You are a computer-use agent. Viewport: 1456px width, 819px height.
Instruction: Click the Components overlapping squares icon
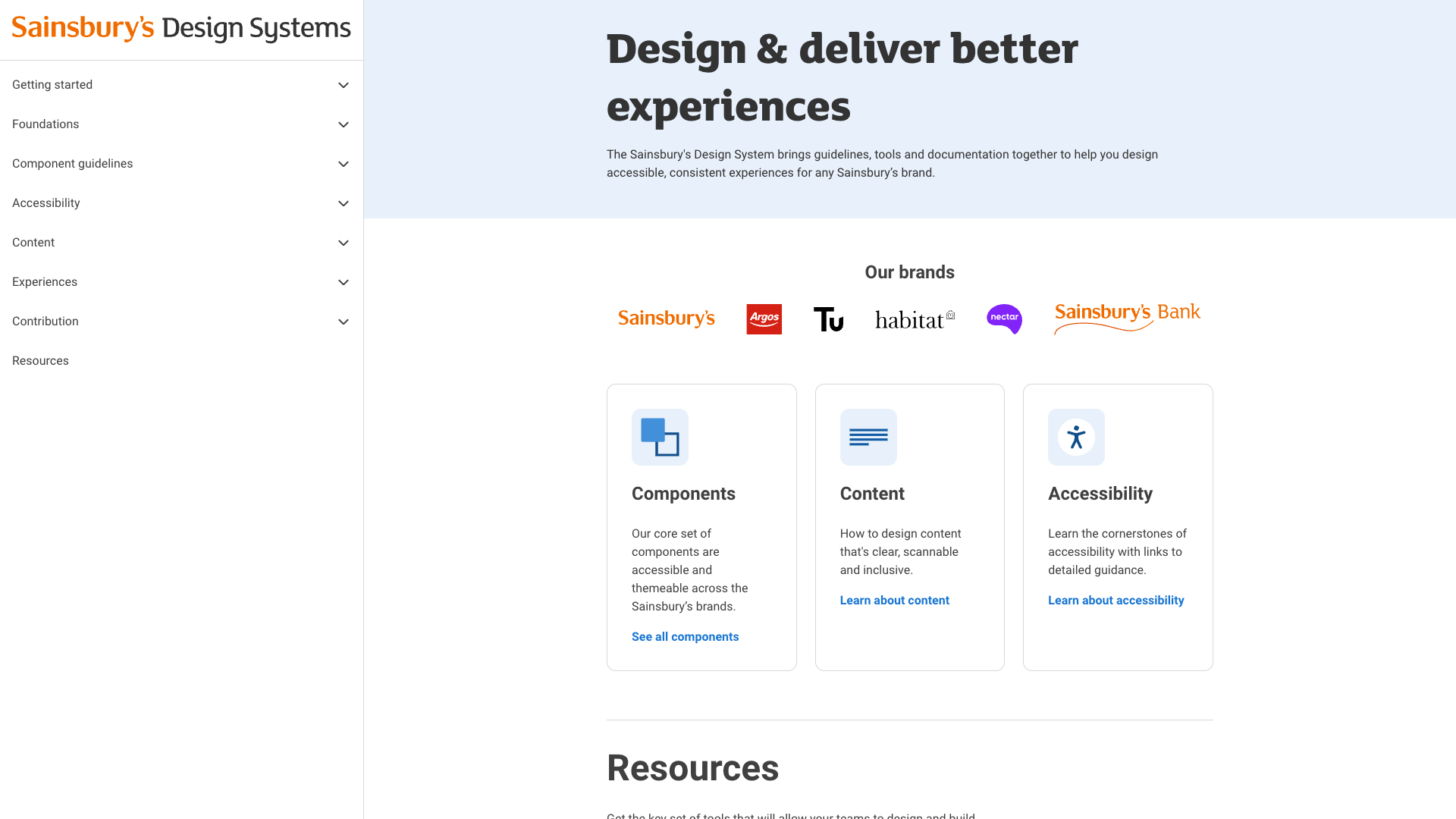(660, 438)
